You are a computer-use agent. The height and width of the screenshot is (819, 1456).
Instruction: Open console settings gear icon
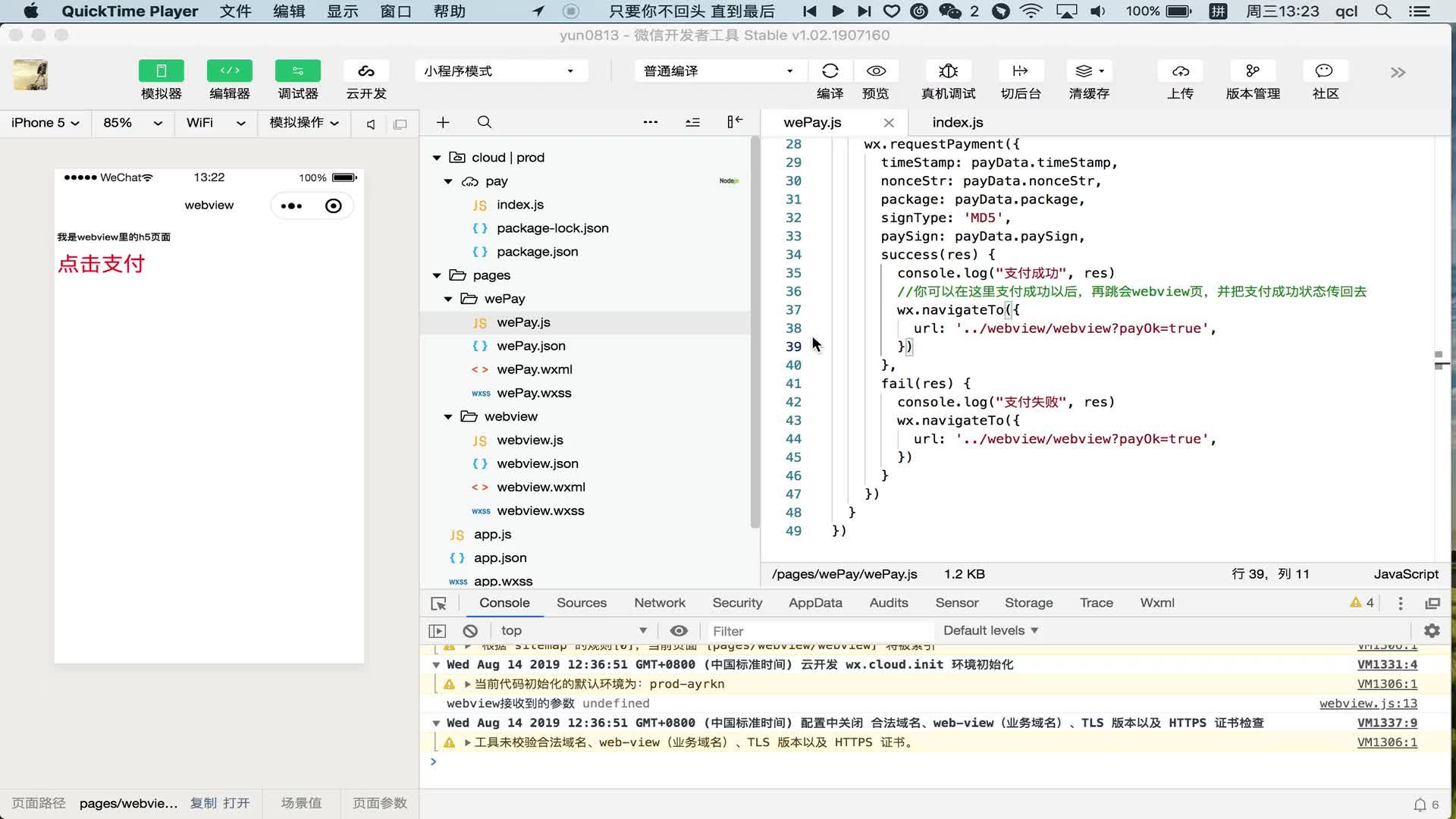[x=1432, y=631]
